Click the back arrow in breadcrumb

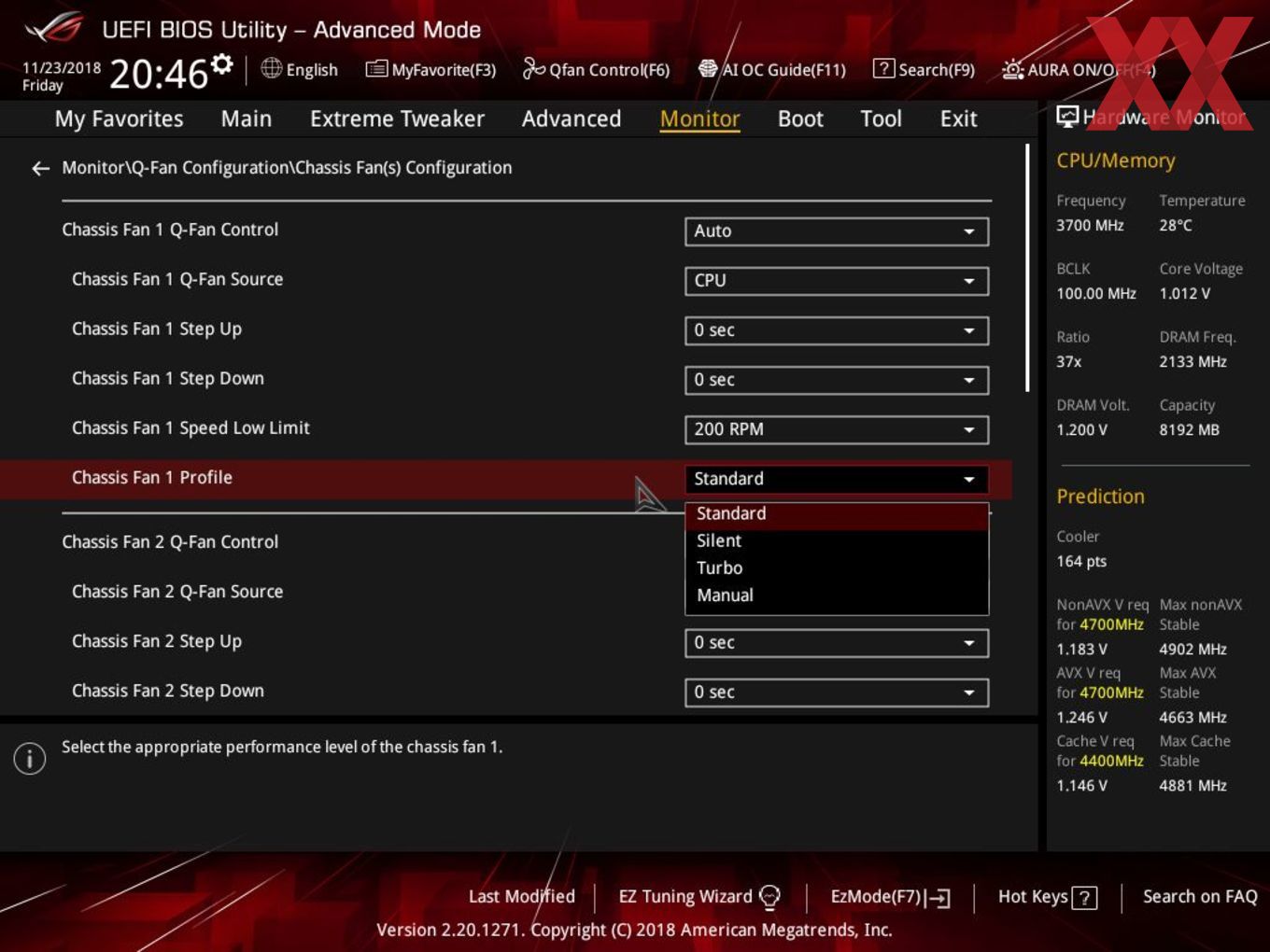click(40, 168)
